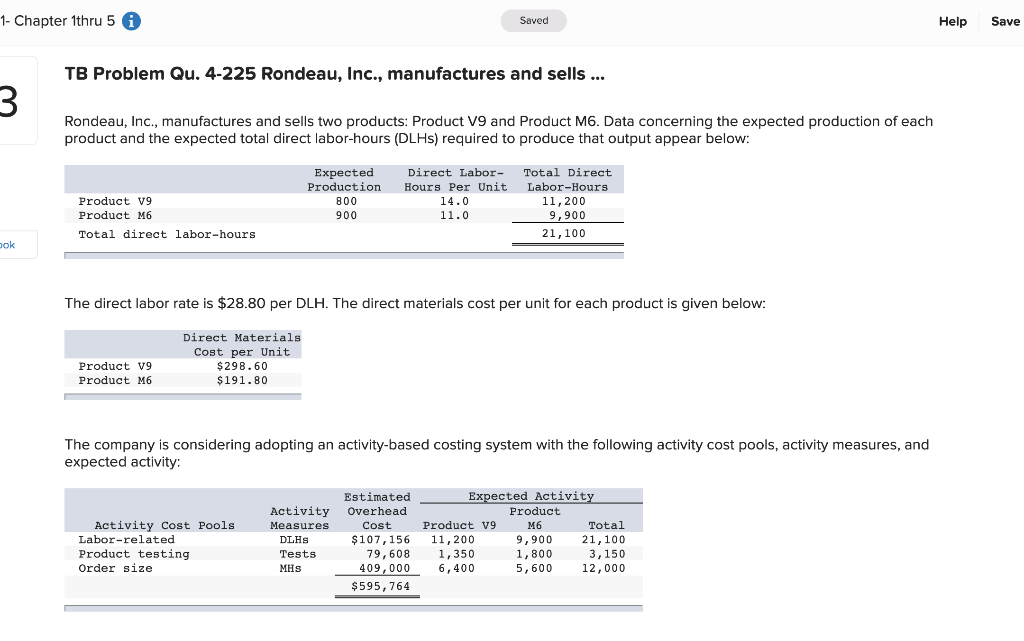This screenshot has height=641, width=1024.
Task: Click Save in the top bar
Action: 1005,21
